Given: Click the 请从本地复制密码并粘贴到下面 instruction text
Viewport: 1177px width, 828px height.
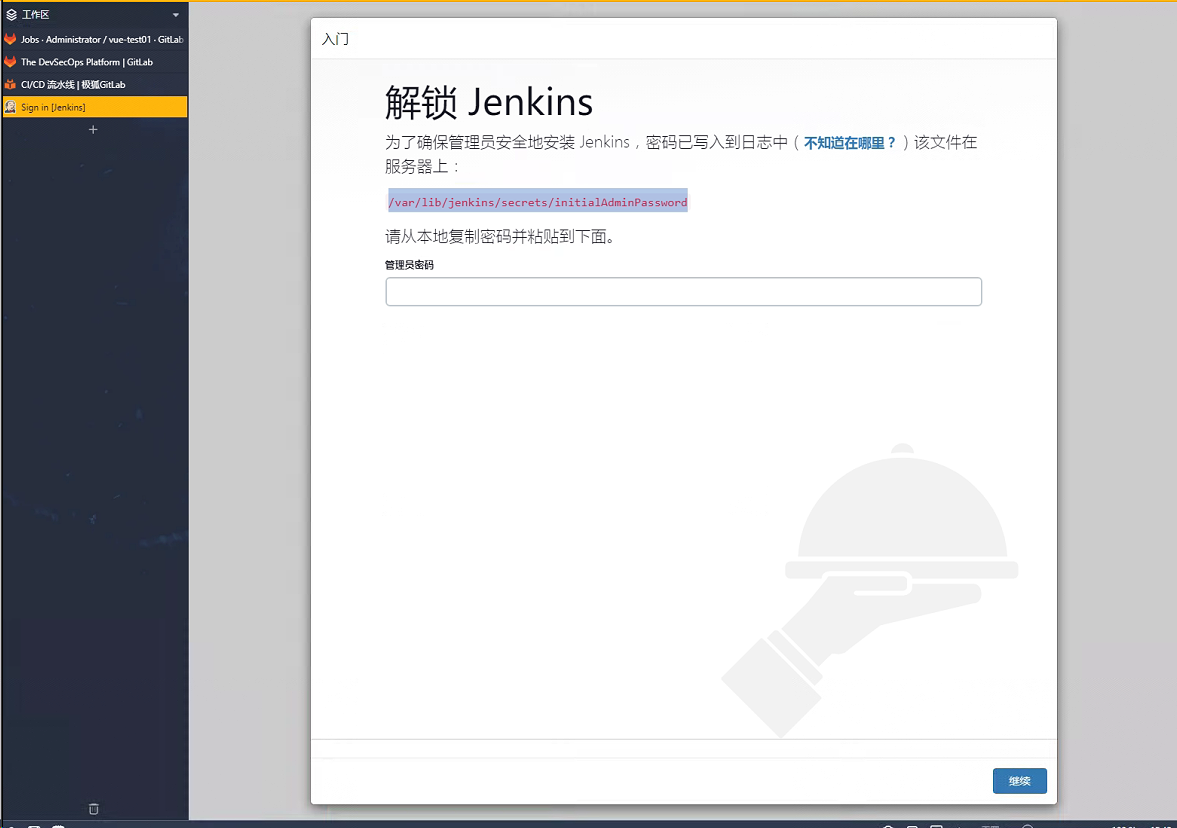Looking at the screenshot, I should (x=500, y=236).
